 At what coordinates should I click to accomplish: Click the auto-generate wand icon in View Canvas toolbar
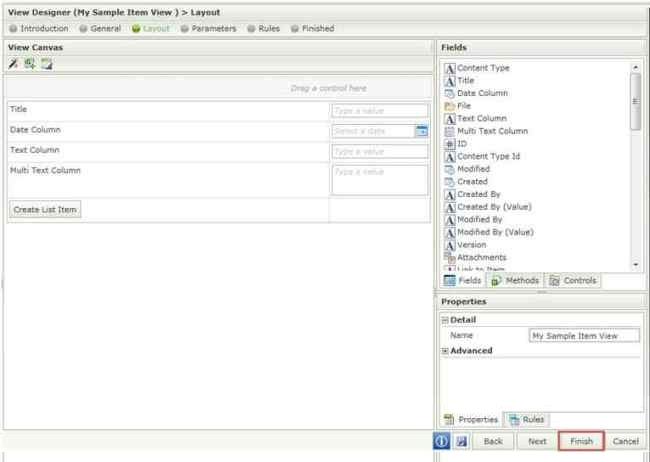click(13, 63)
